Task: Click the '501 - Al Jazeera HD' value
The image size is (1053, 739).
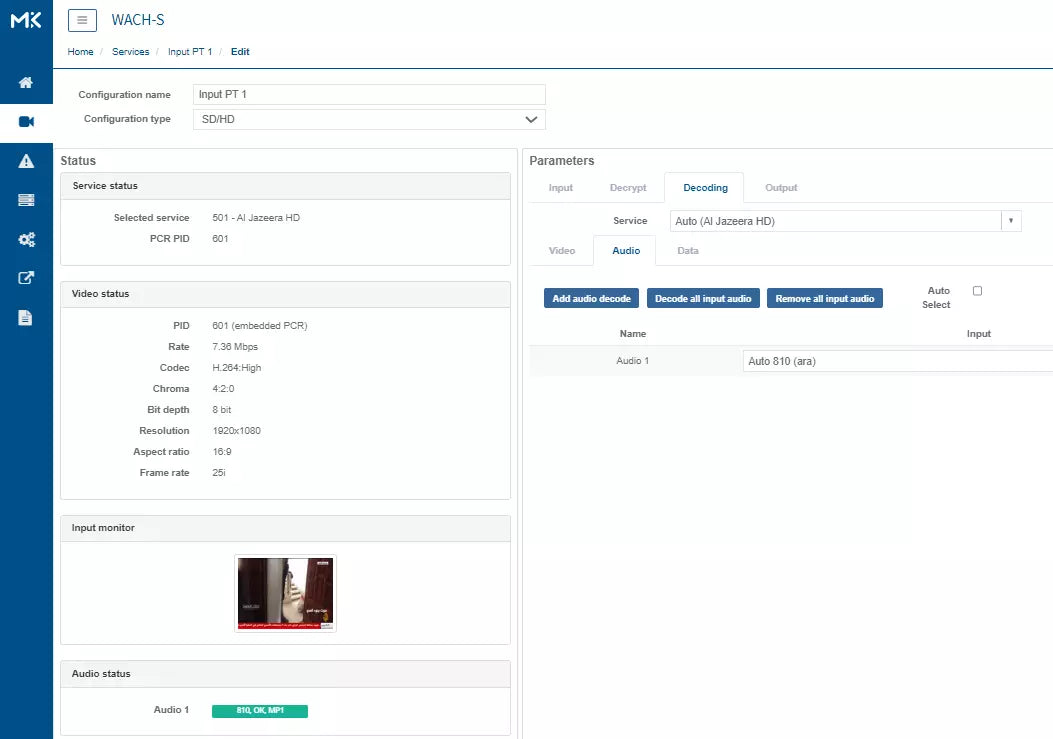Action: [x=256, y=218]
